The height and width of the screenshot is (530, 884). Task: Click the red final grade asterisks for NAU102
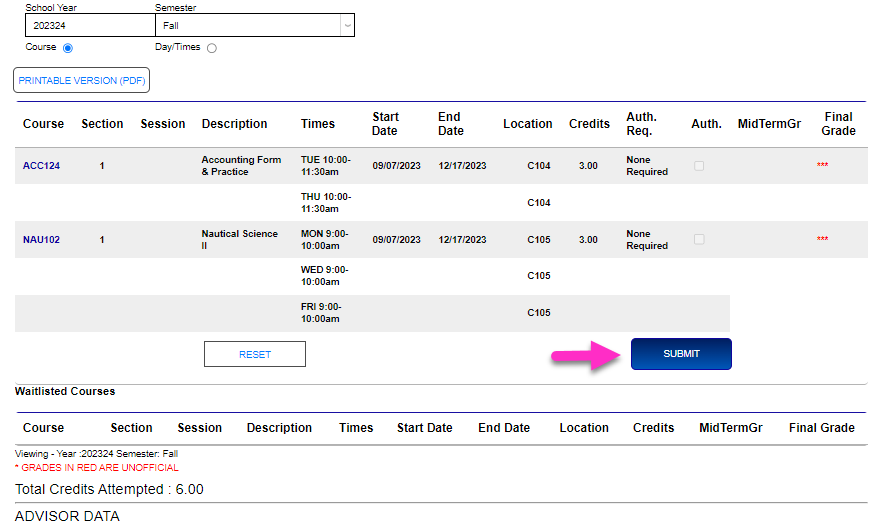[822, 240]
